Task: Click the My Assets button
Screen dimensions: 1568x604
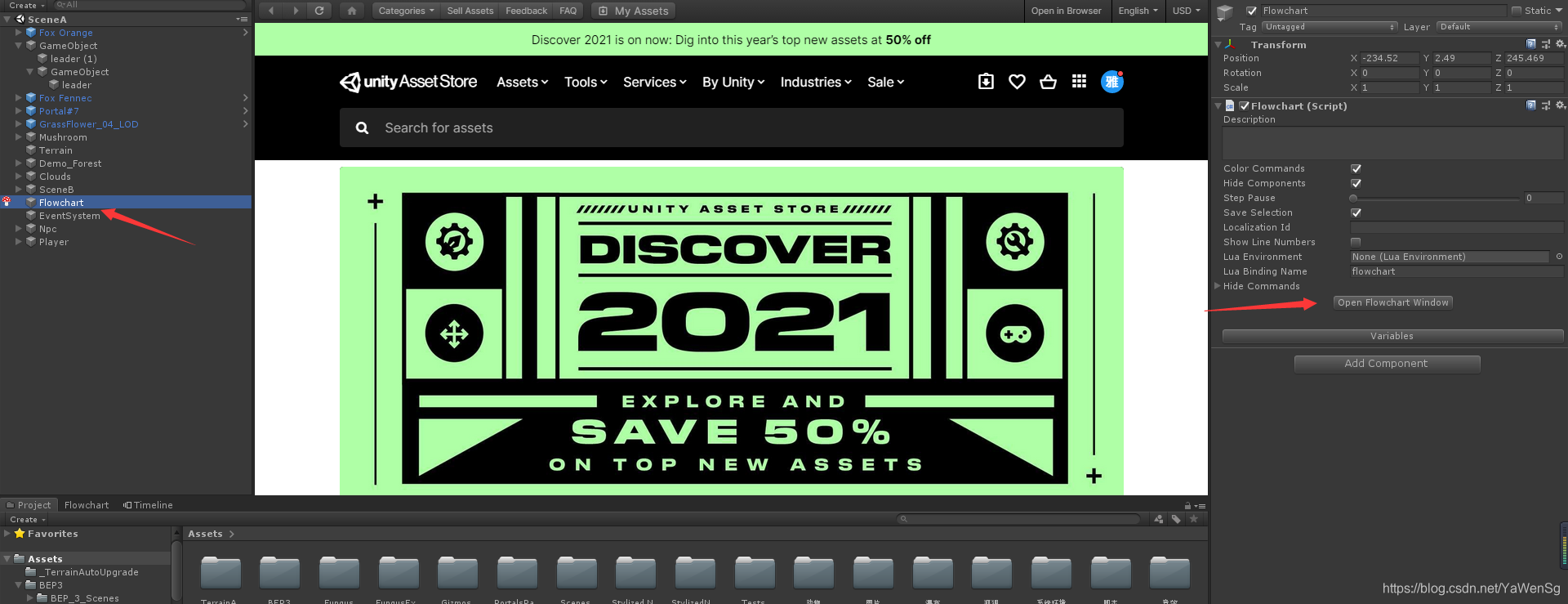Action: (x=634, y=11)
